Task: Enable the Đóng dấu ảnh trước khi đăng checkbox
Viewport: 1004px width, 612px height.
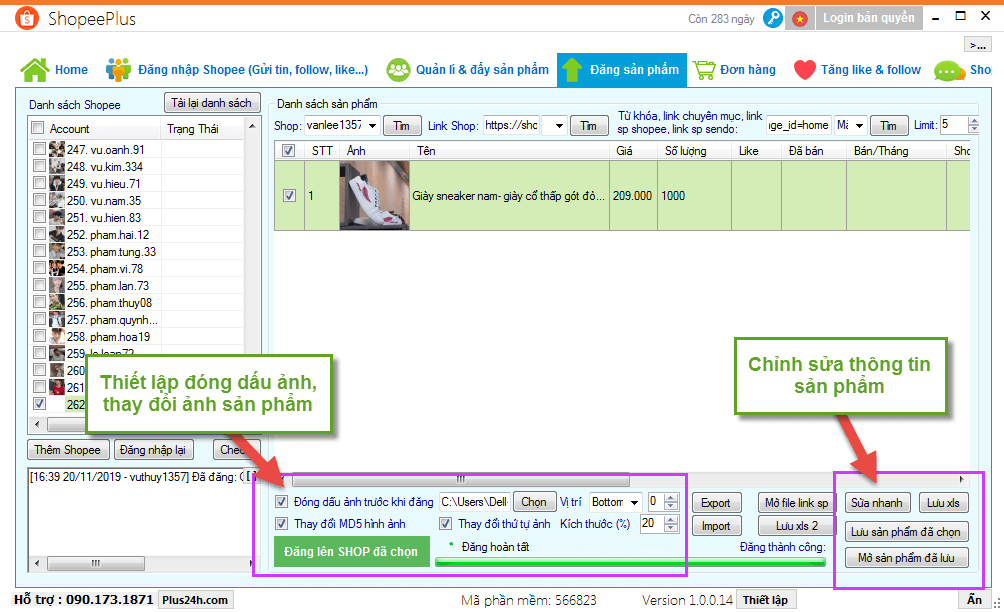Action: [x=283, y=501]
